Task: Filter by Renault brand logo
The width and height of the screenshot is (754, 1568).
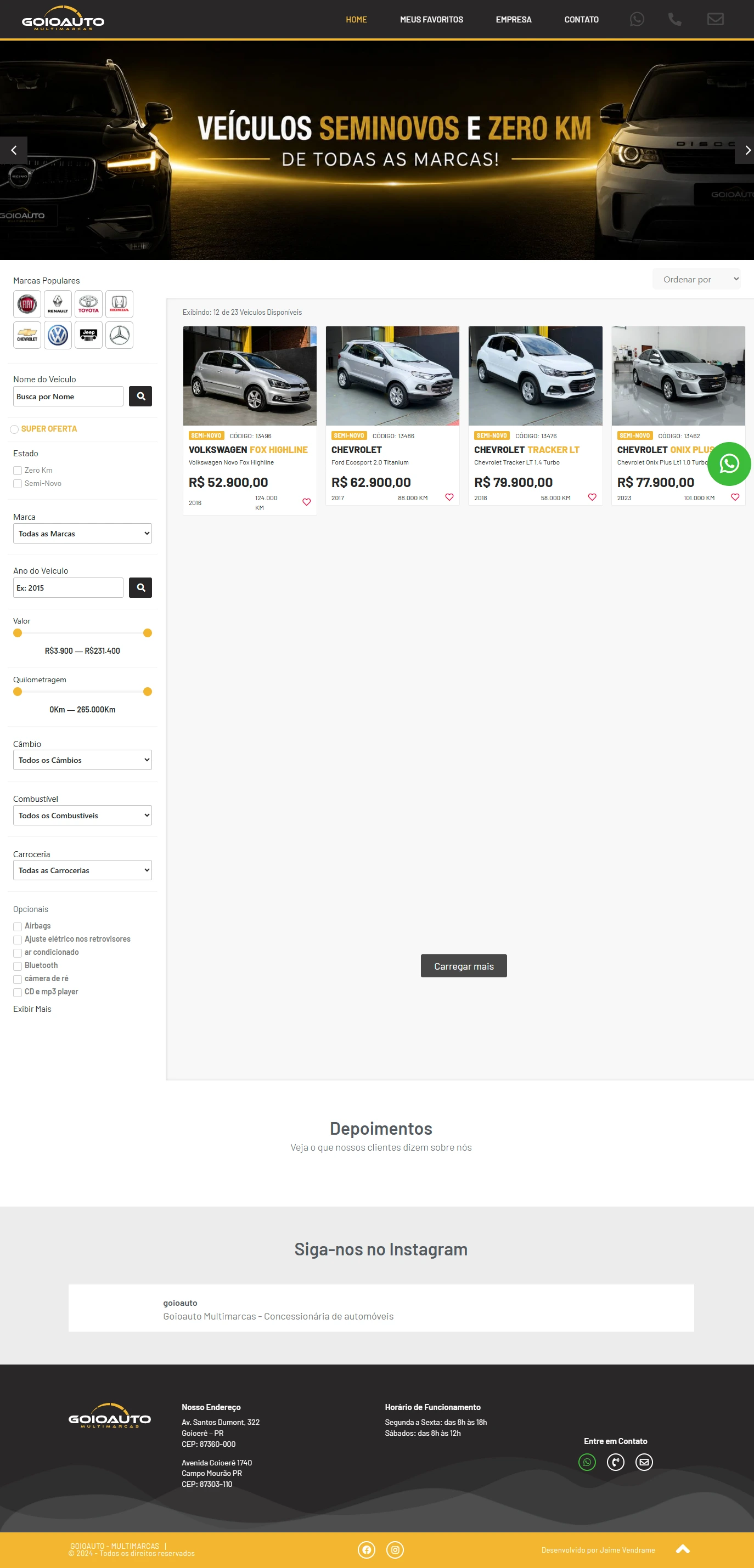Action: coord(58,304)
